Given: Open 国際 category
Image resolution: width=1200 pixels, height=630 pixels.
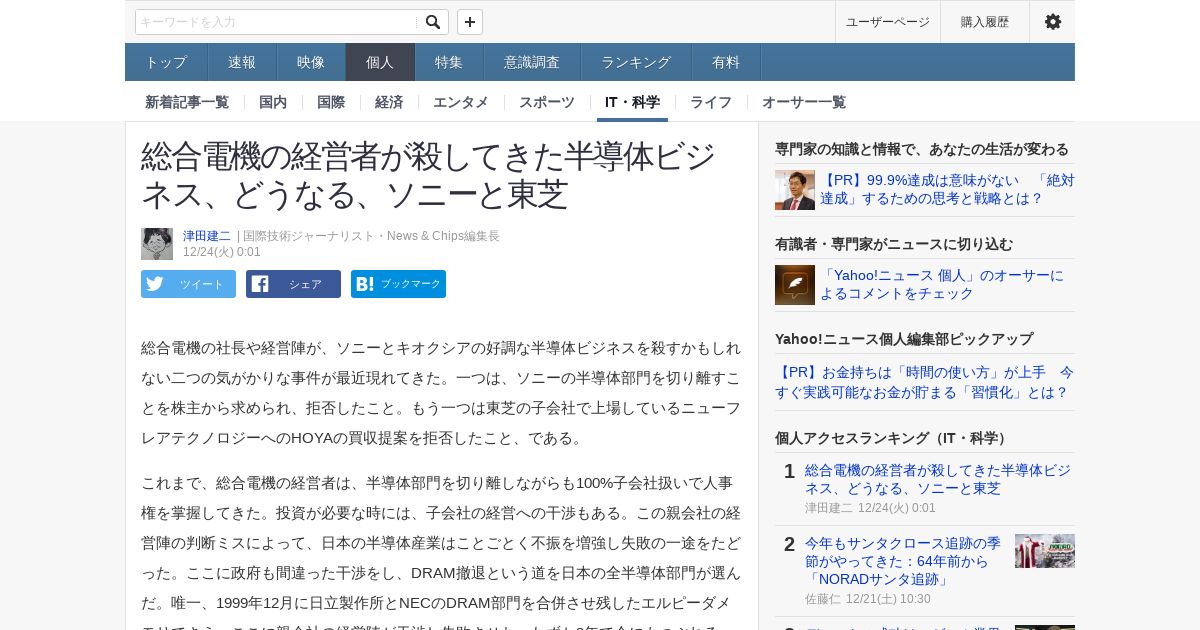Looking at the screenshot, I should 331,102.
